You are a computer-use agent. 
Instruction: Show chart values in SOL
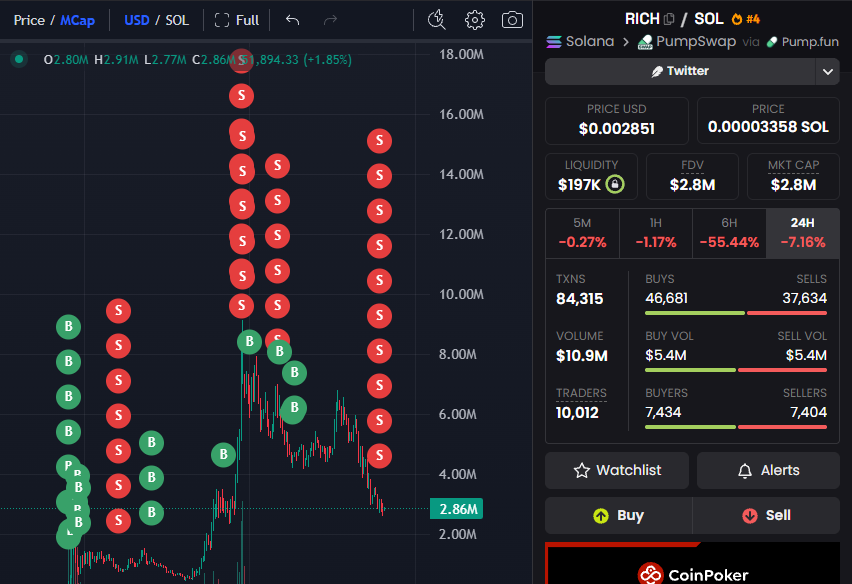point(177,20)
